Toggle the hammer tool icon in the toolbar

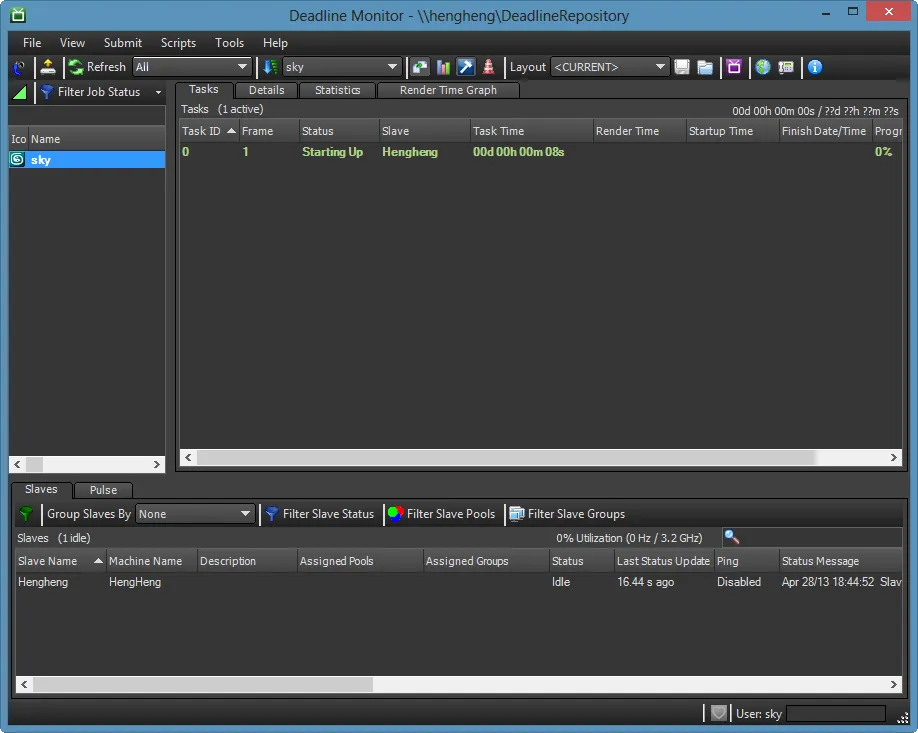465,67
